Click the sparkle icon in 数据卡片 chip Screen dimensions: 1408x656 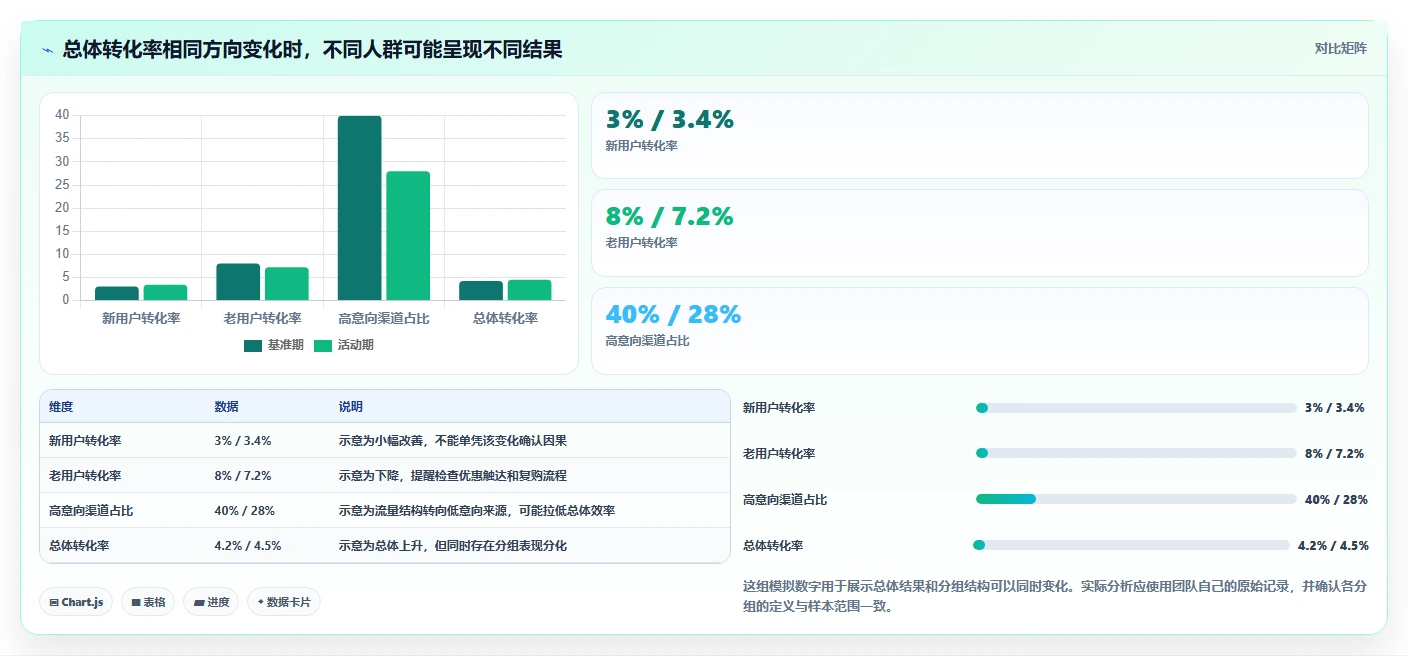coord(261,602)
